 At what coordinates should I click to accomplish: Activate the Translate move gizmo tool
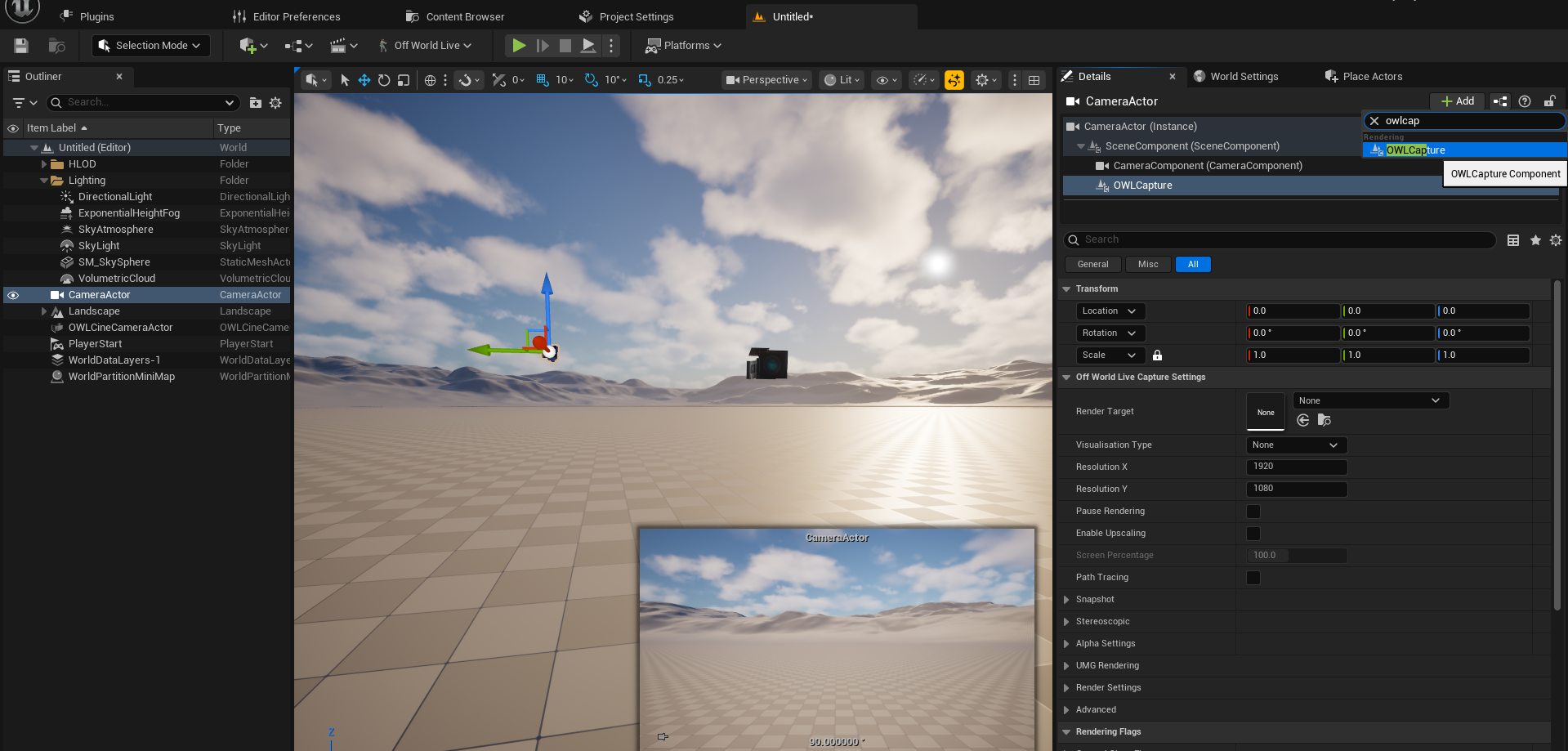point(364,80)
